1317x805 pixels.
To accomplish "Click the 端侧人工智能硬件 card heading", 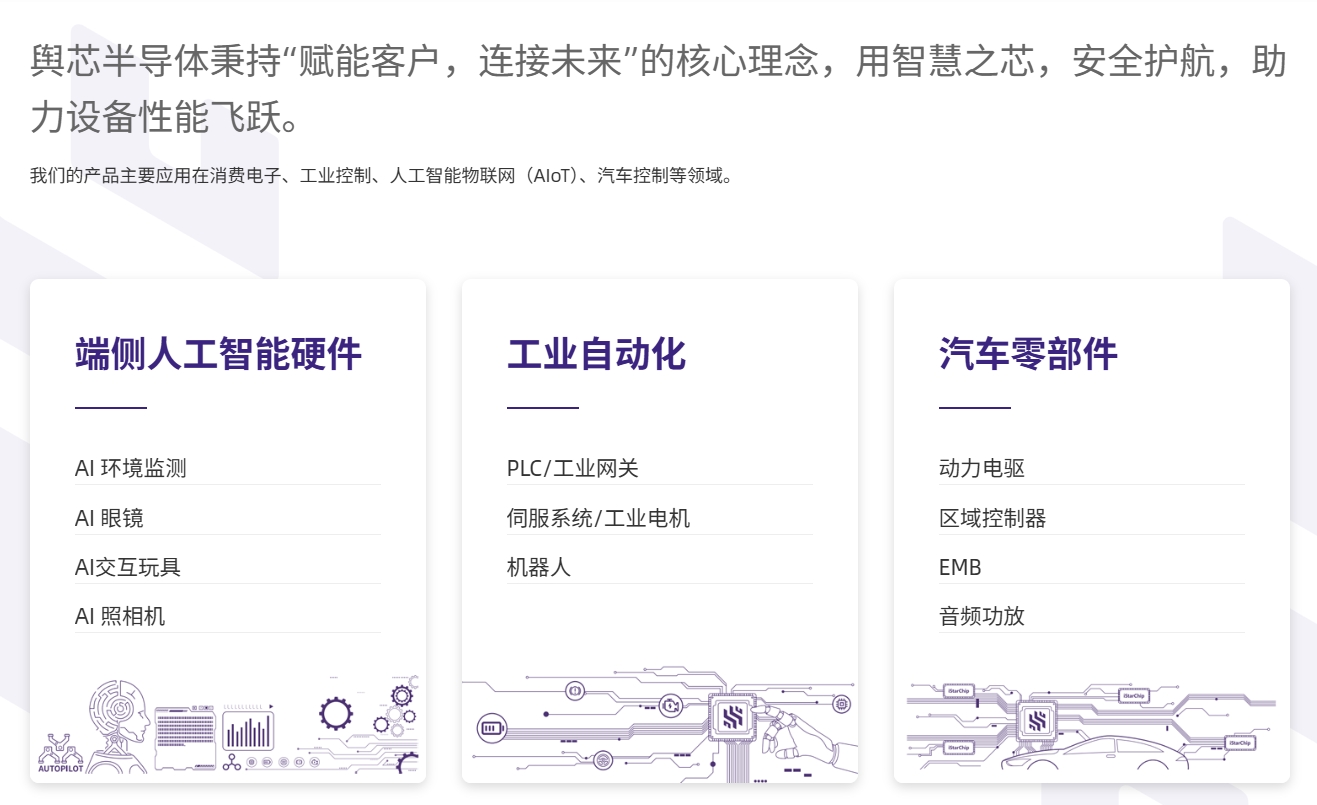I will [218, 354].
